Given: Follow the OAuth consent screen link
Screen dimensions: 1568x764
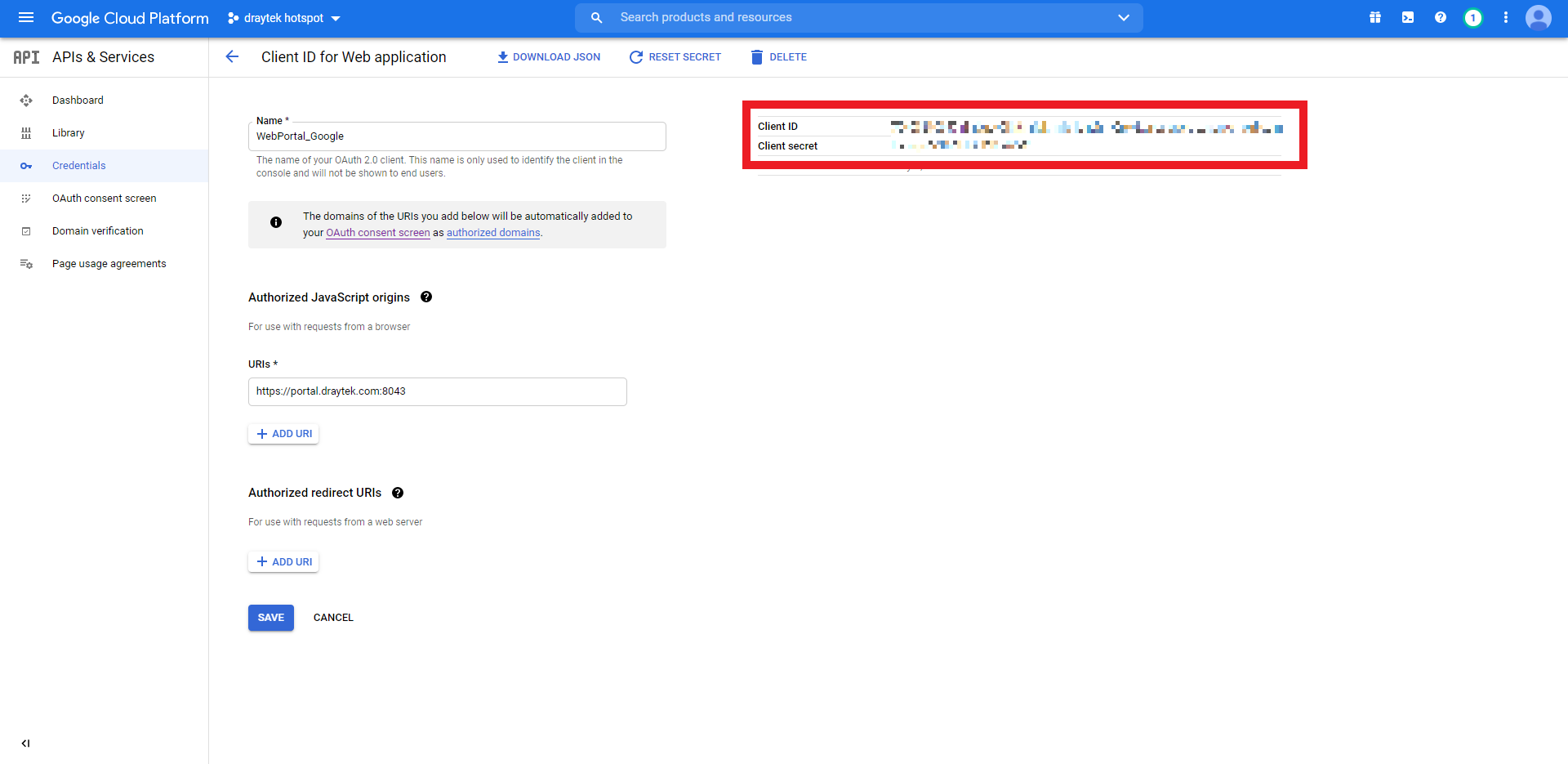Looking at the screenshot, I should [378, 233].
